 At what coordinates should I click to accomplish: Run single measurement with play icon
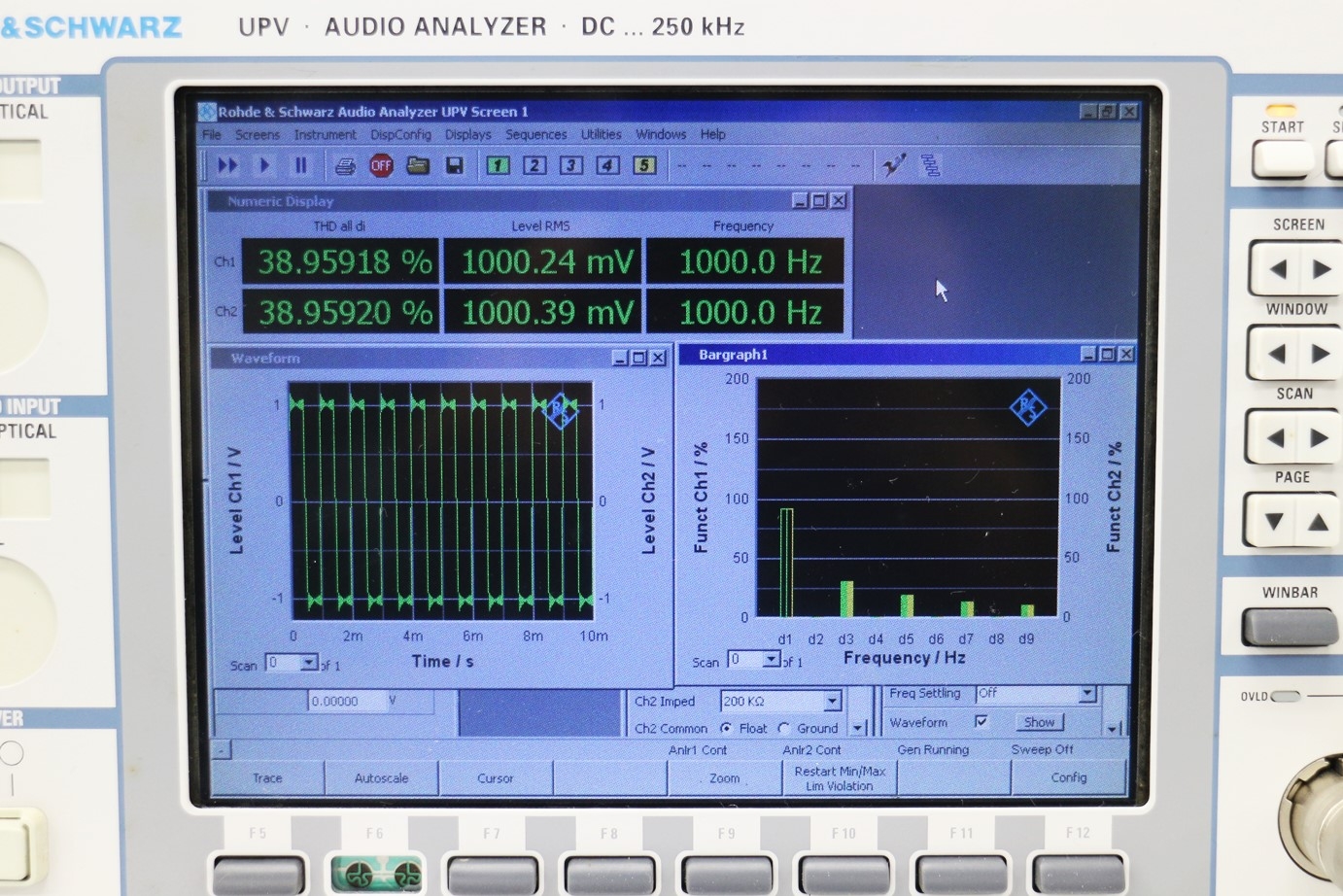pyautogui.click(x=264, y=165)
